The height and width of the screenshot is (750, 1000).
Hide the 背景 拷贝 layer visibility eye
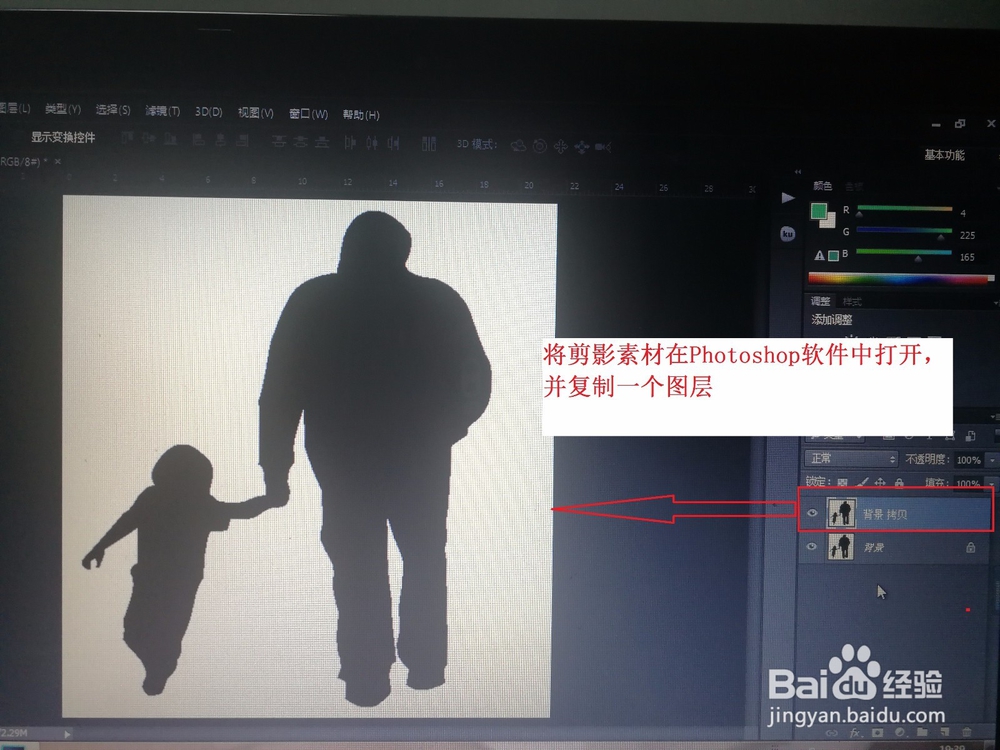click(x=812, y=512)
